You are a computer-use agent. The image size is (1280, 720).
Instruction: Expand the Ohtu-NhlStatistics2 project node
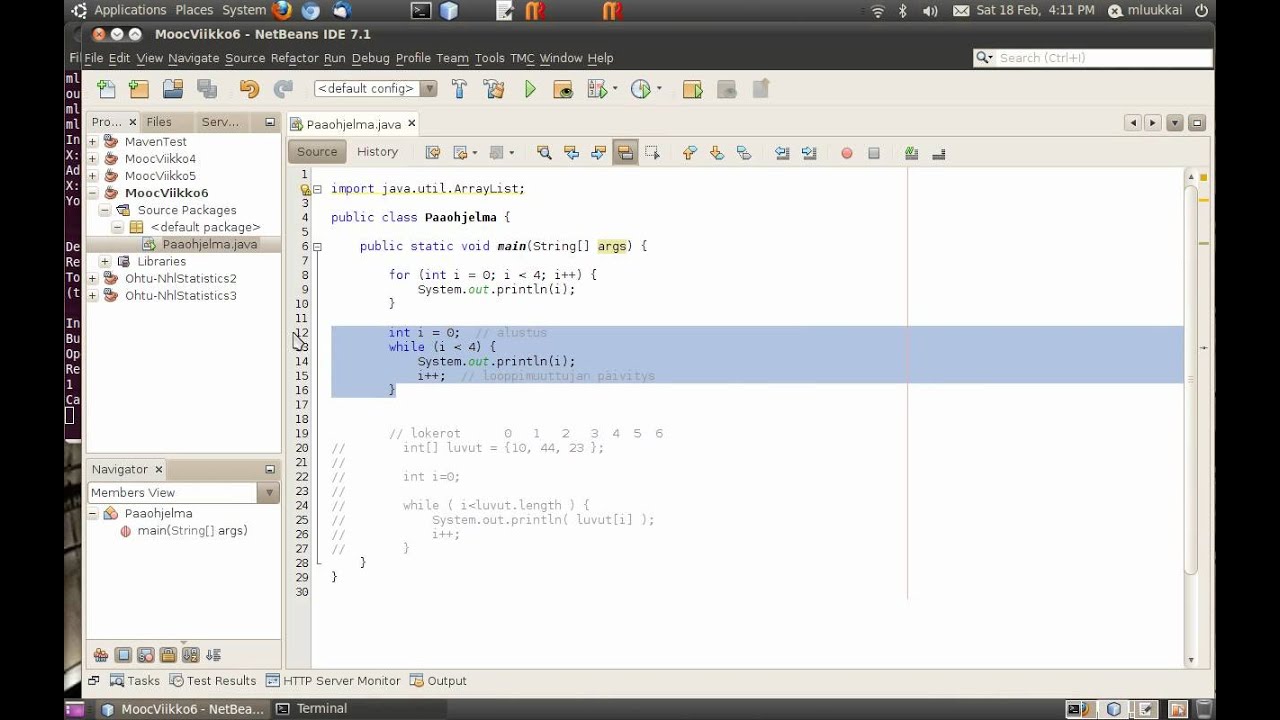(x=92, y=279)
